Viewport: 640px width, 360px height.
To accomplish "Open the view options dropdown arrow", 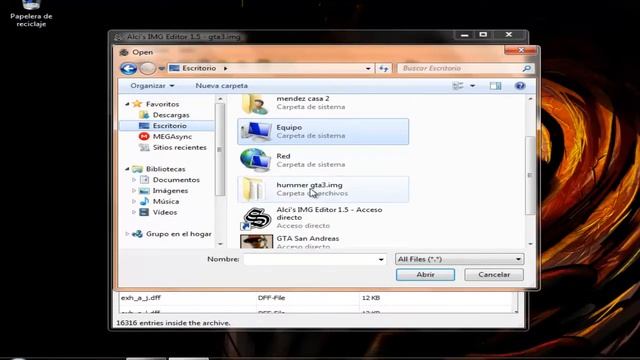I will pyautogui.click(x=472, y=86).
